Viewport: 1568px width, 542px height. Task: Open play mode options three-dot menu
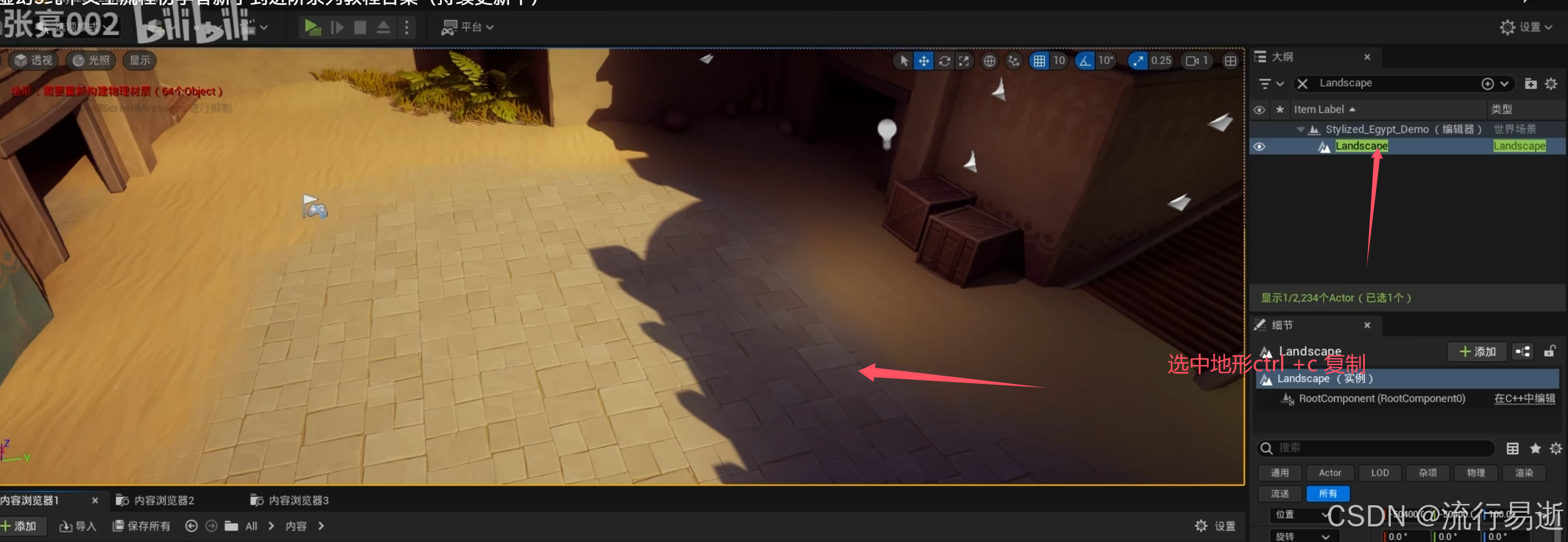[x=406, y=27]
